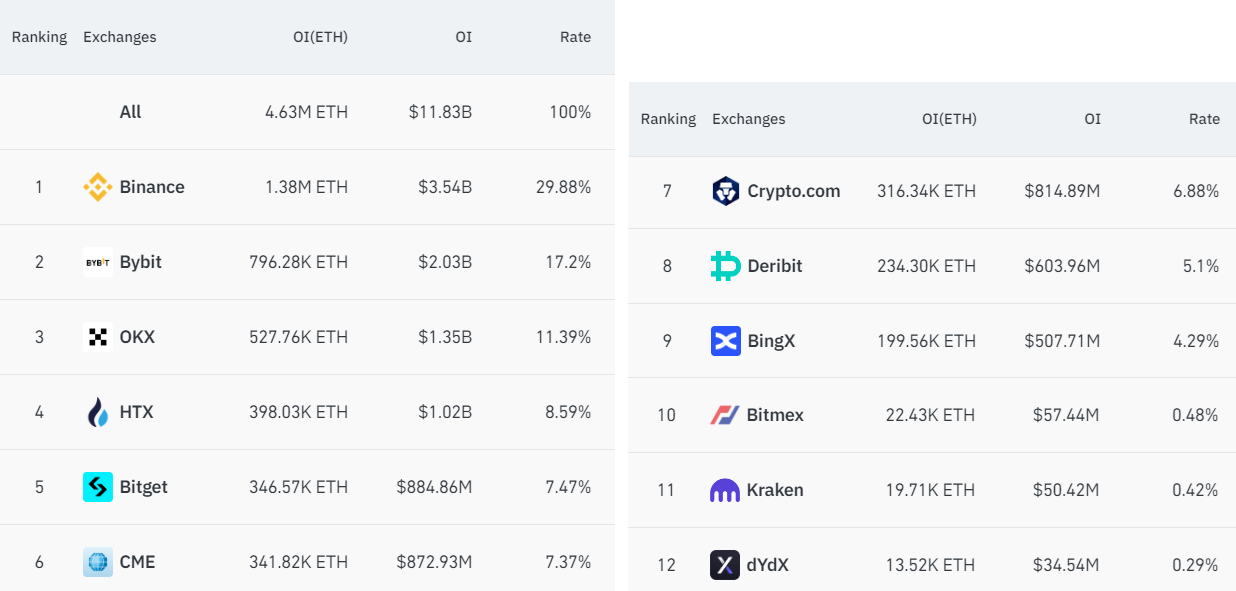Image resolution: width=1236 pixels, height=591 pixels.
Task: Click the BingX logo icon
Action: point(725,341)
